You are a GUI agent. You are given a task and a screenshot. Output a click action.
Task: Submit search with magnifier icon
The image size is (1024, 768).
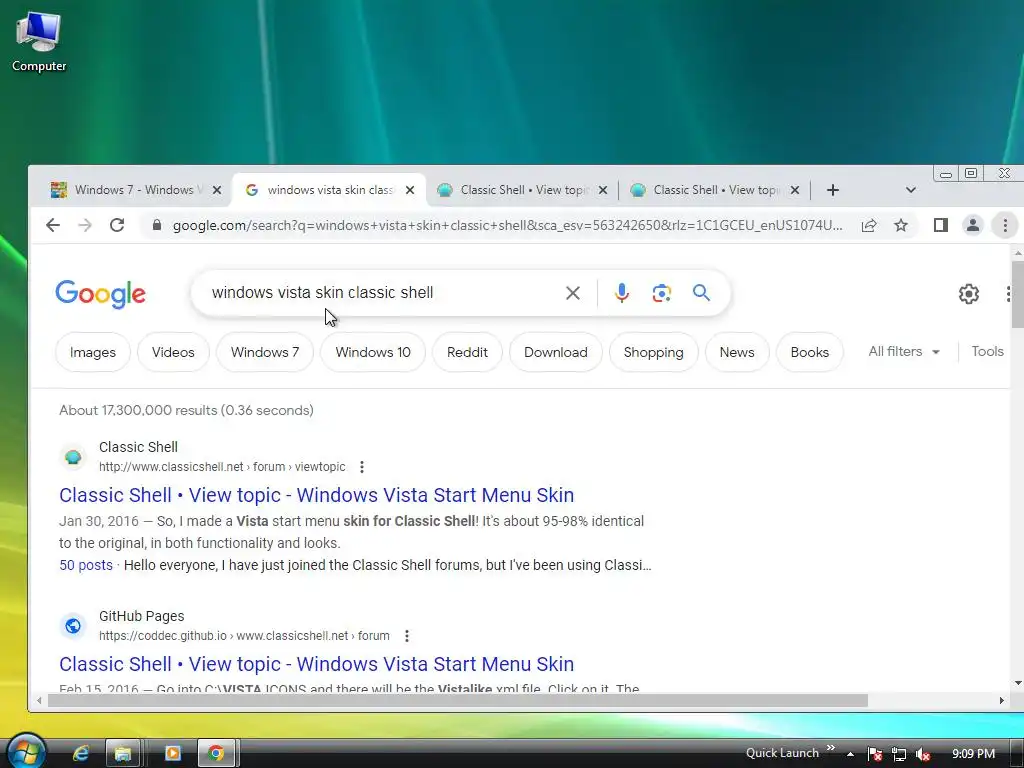pos(701,293)
